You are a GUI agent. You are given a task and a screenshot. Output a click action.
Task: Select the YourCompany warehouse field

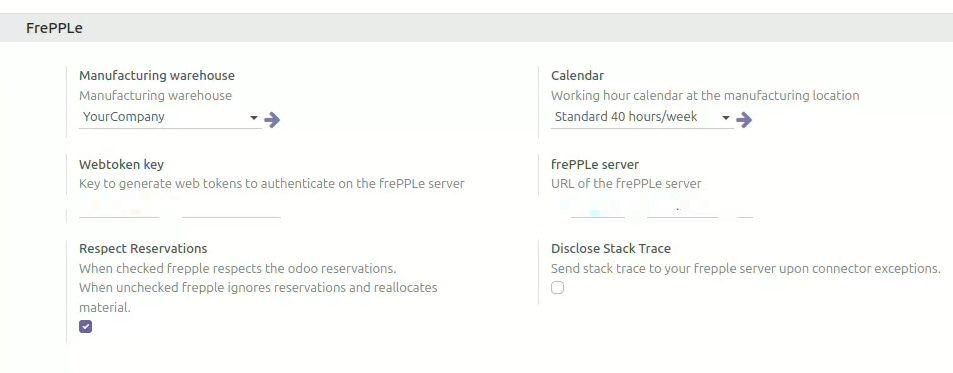(x=170, y=117)
